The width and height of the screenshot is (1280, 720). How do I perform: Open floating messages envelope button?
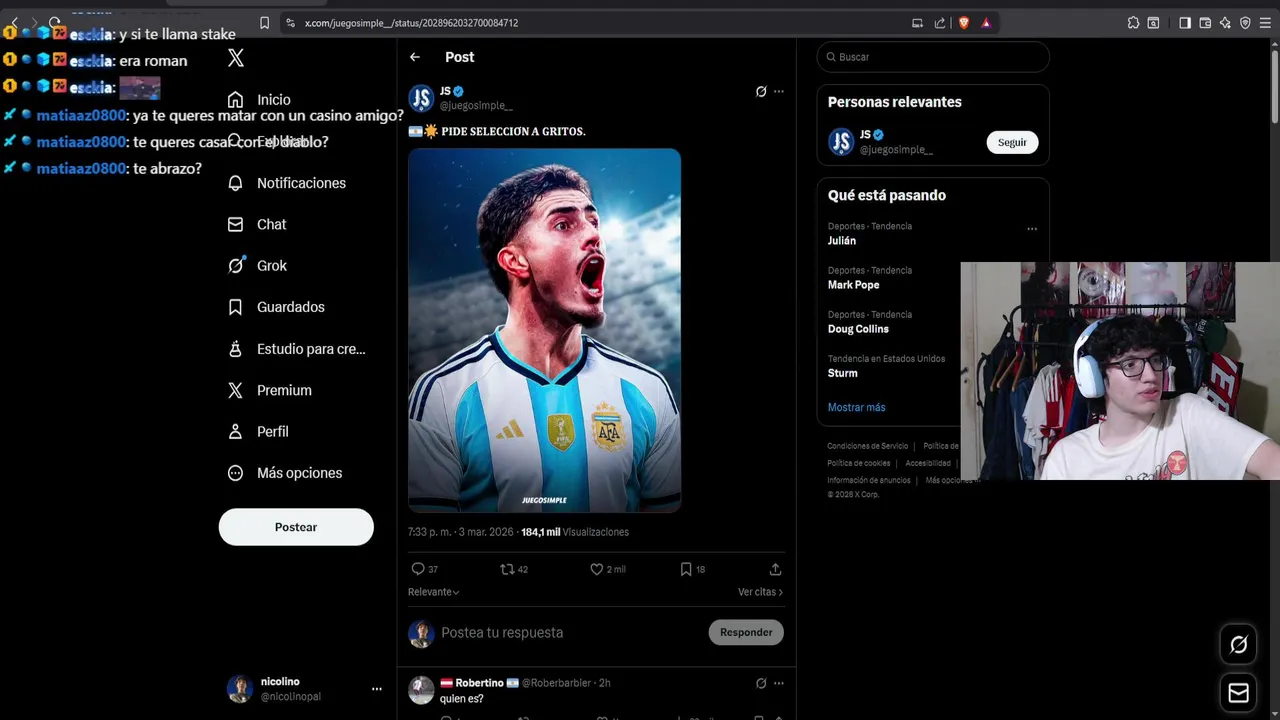(1238, 693)
